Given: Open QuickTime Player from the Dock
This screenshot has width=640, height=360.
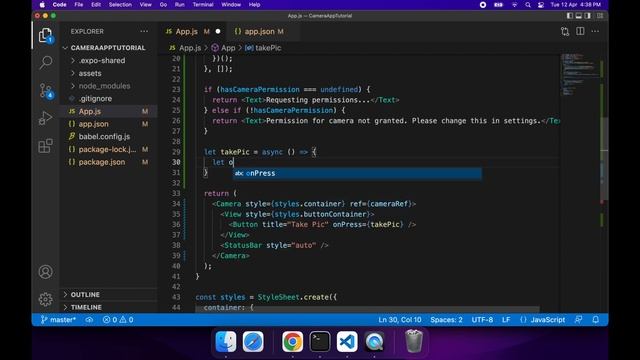Looking at the screenshot, I should [374, 341].
